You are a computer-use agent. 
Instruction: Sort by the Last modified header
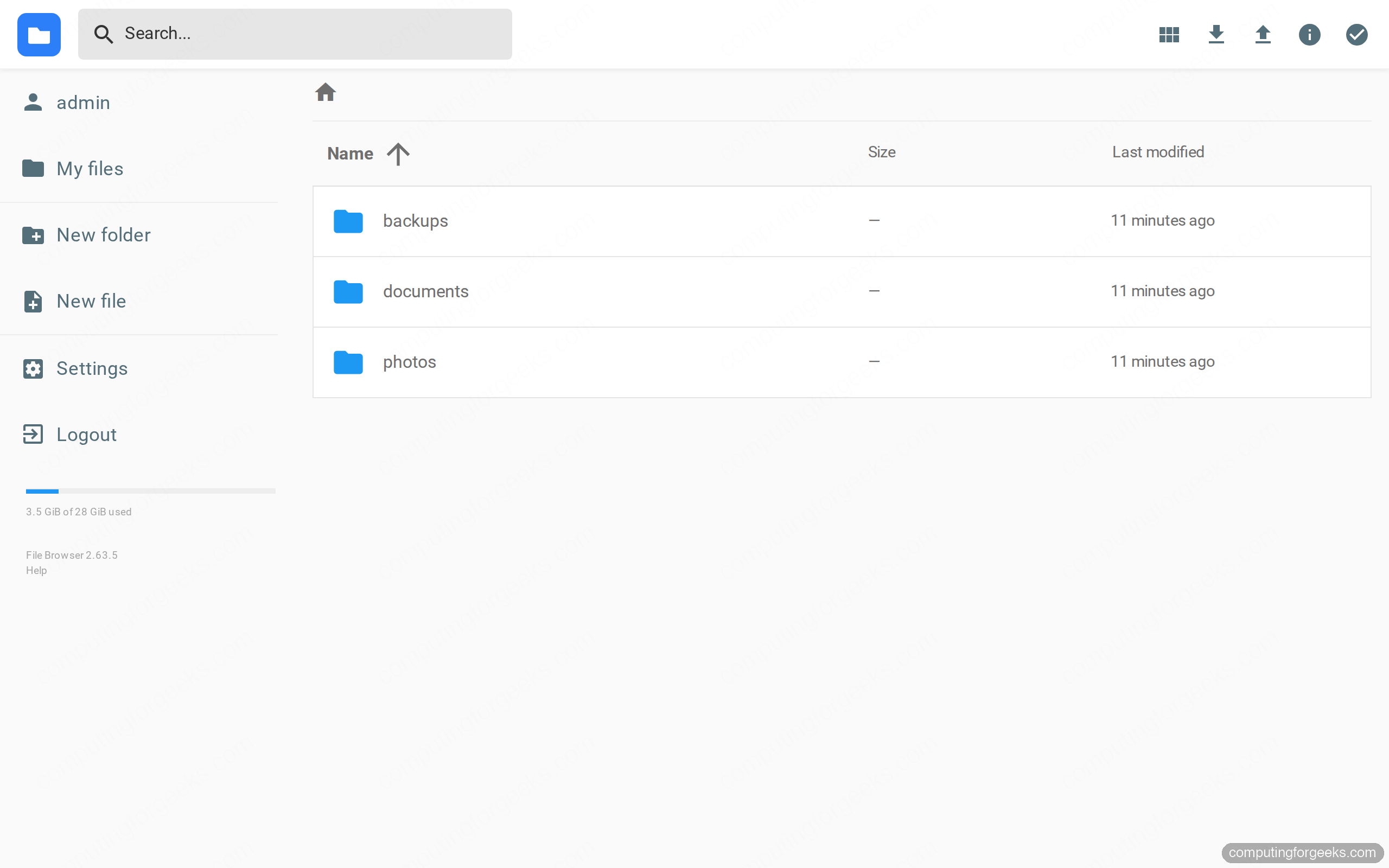(1158, 152)
